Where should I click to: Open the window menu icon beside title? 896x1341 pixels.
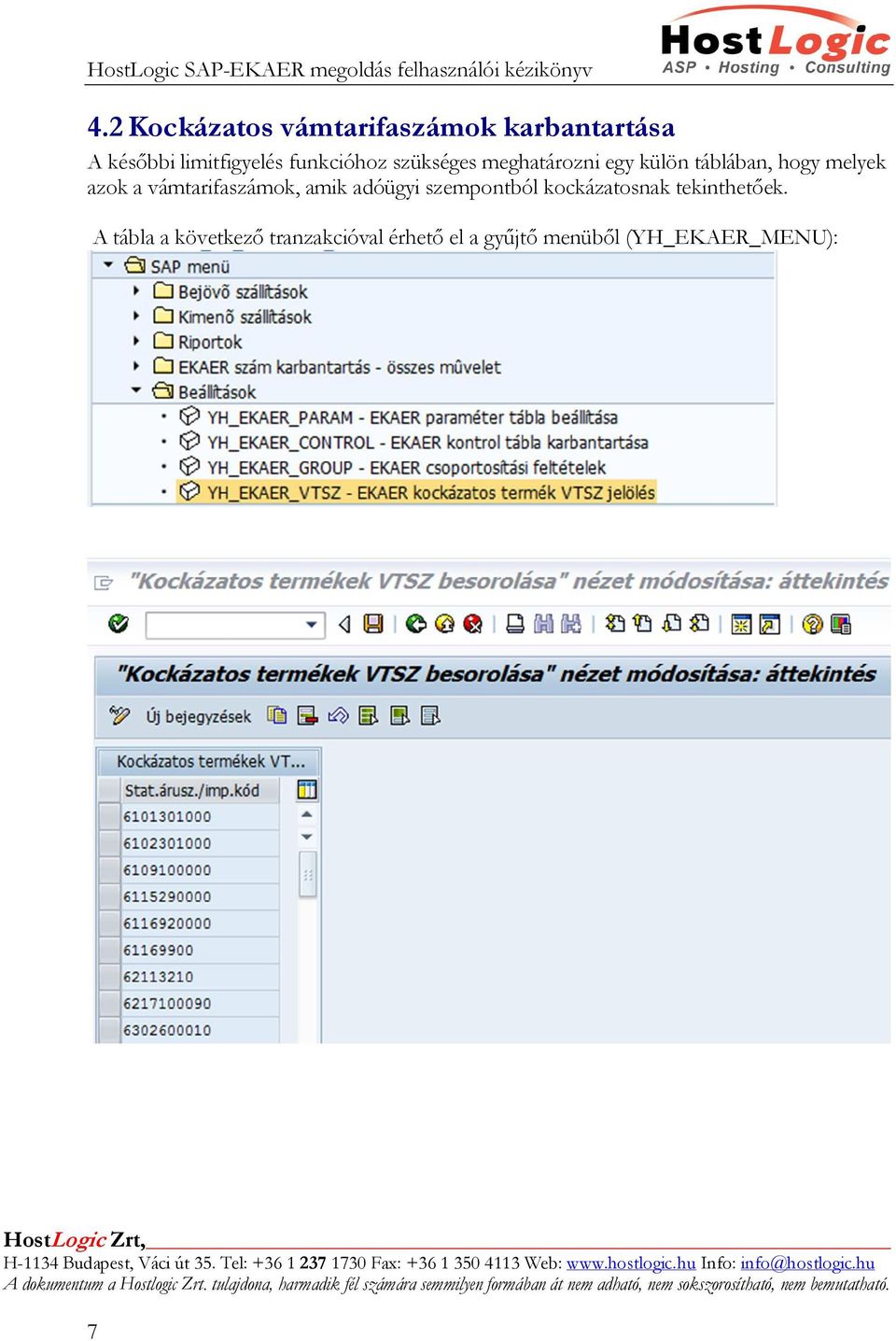[x=104, y=583]
